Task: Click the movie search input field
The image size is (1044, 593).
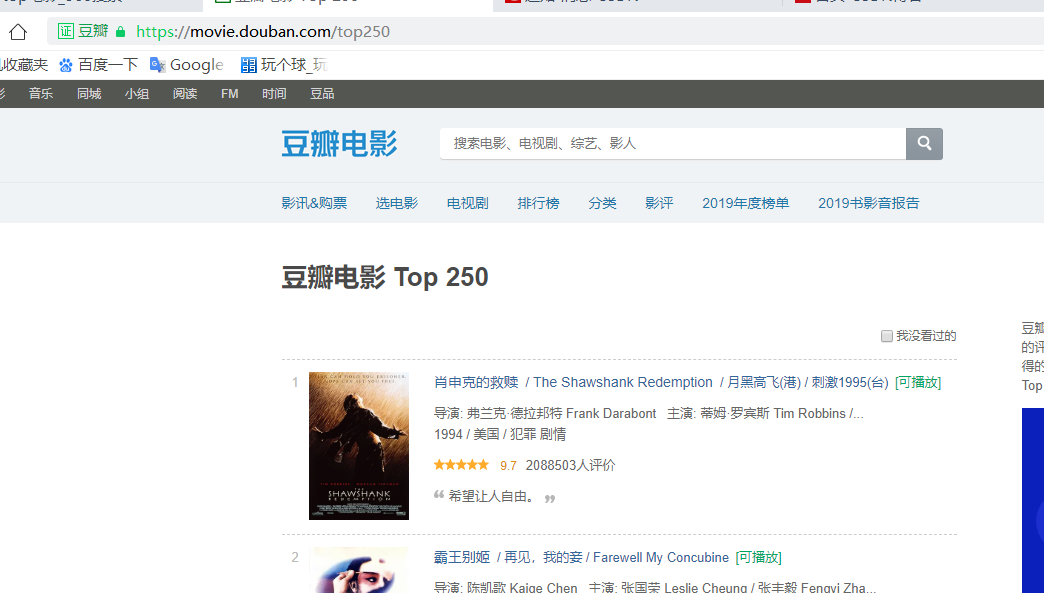Action: [670, 143]
